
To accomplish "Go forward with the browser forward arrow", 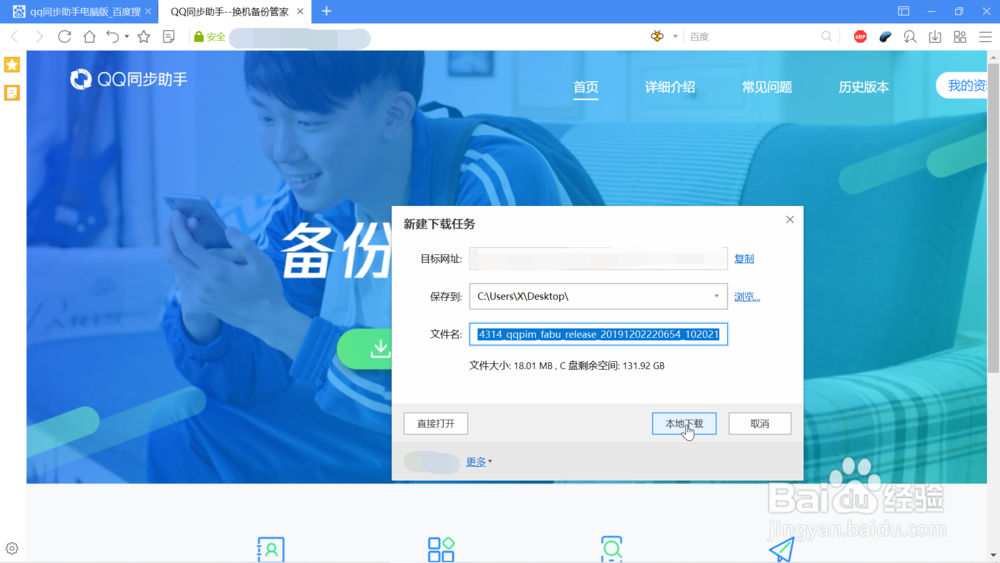I will coord(40,37).
